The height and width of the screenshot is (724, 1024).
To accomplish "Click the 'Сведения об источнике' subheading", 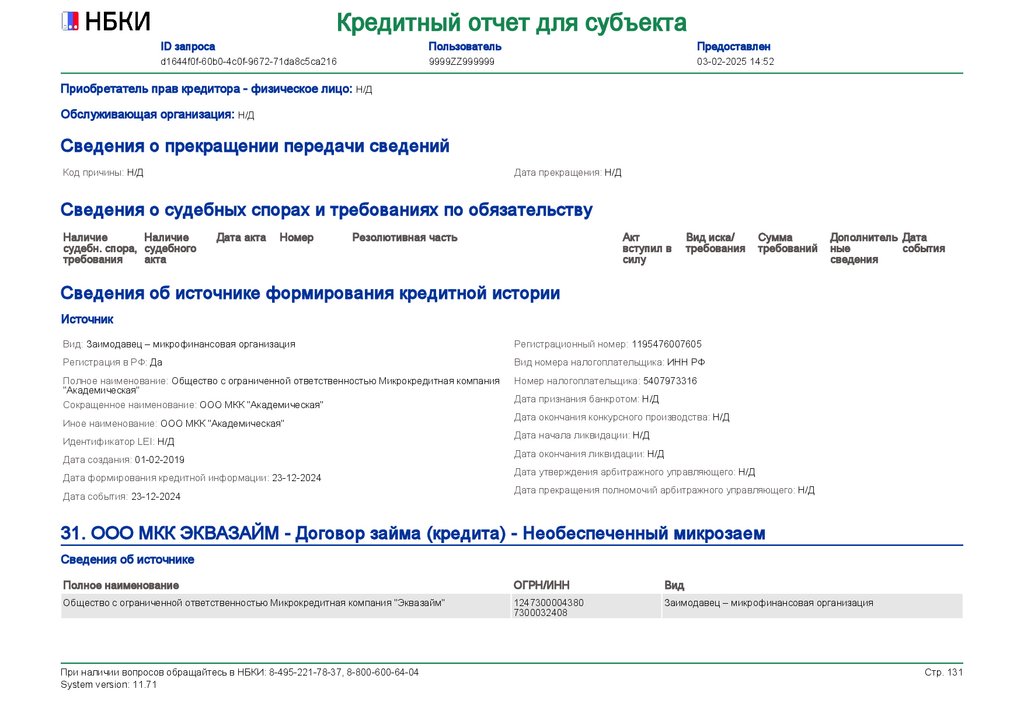I will (x=127, y=559).
